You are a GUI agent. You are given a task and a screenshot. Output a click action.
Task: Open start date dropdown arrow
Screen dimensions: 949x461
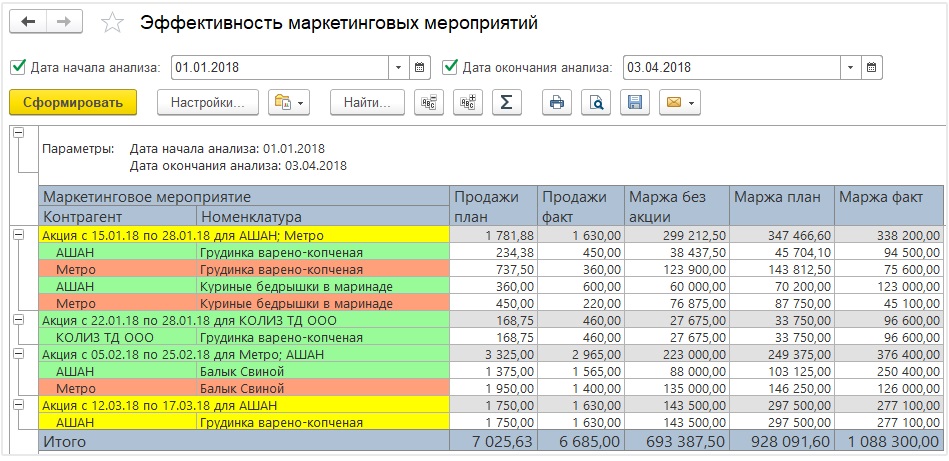[x=399, y=68]
